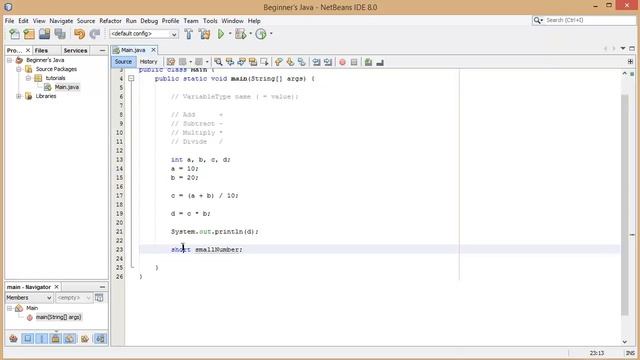Click the Undo arrow icon
The width and height of the screenshot is (640, 360).
79,34
